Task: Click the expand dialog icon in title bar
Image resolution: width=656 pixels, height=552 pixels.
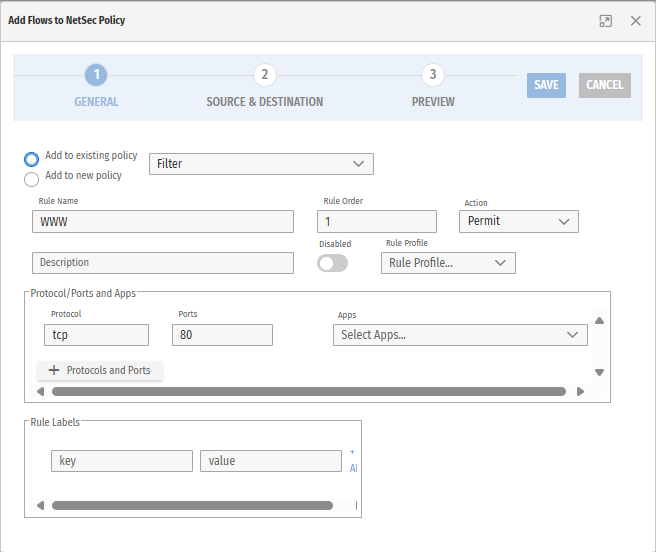Action: [606, 20]
